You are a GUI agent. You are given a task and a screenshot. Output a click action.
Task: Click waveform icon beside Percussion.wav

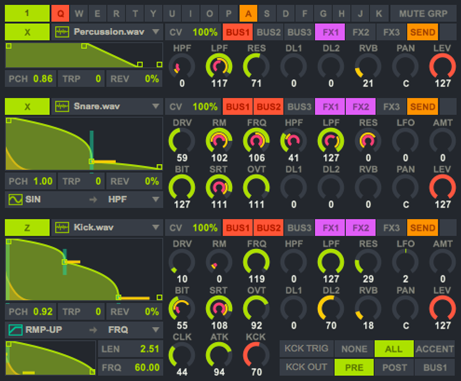click(62, 32)
